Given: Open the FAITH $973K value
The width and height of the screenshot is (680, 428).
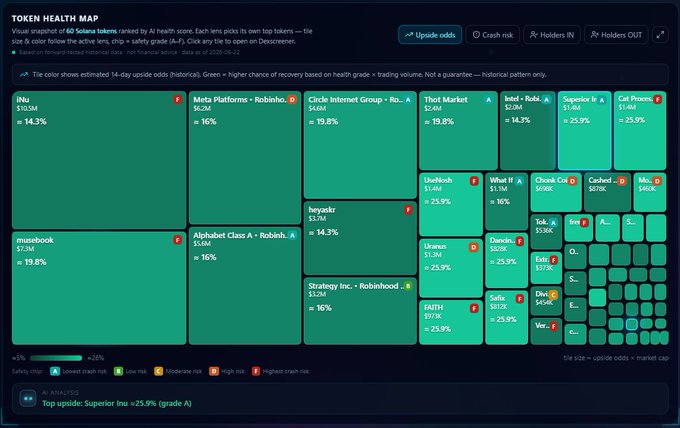Looking at the screenshot, I should 432,316.
